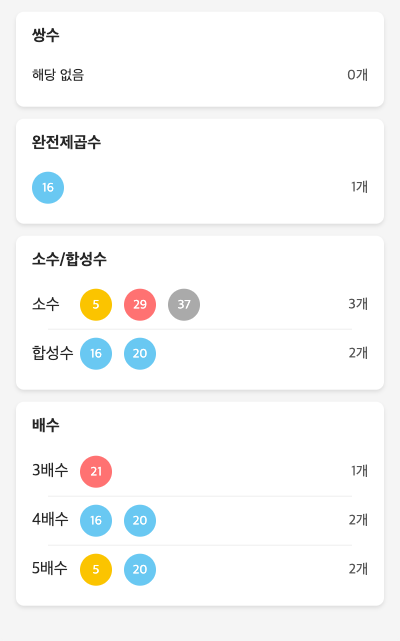400x641 pixels.
Task: Click the blue 20 ball in 4배수 row
Action: 140,521
